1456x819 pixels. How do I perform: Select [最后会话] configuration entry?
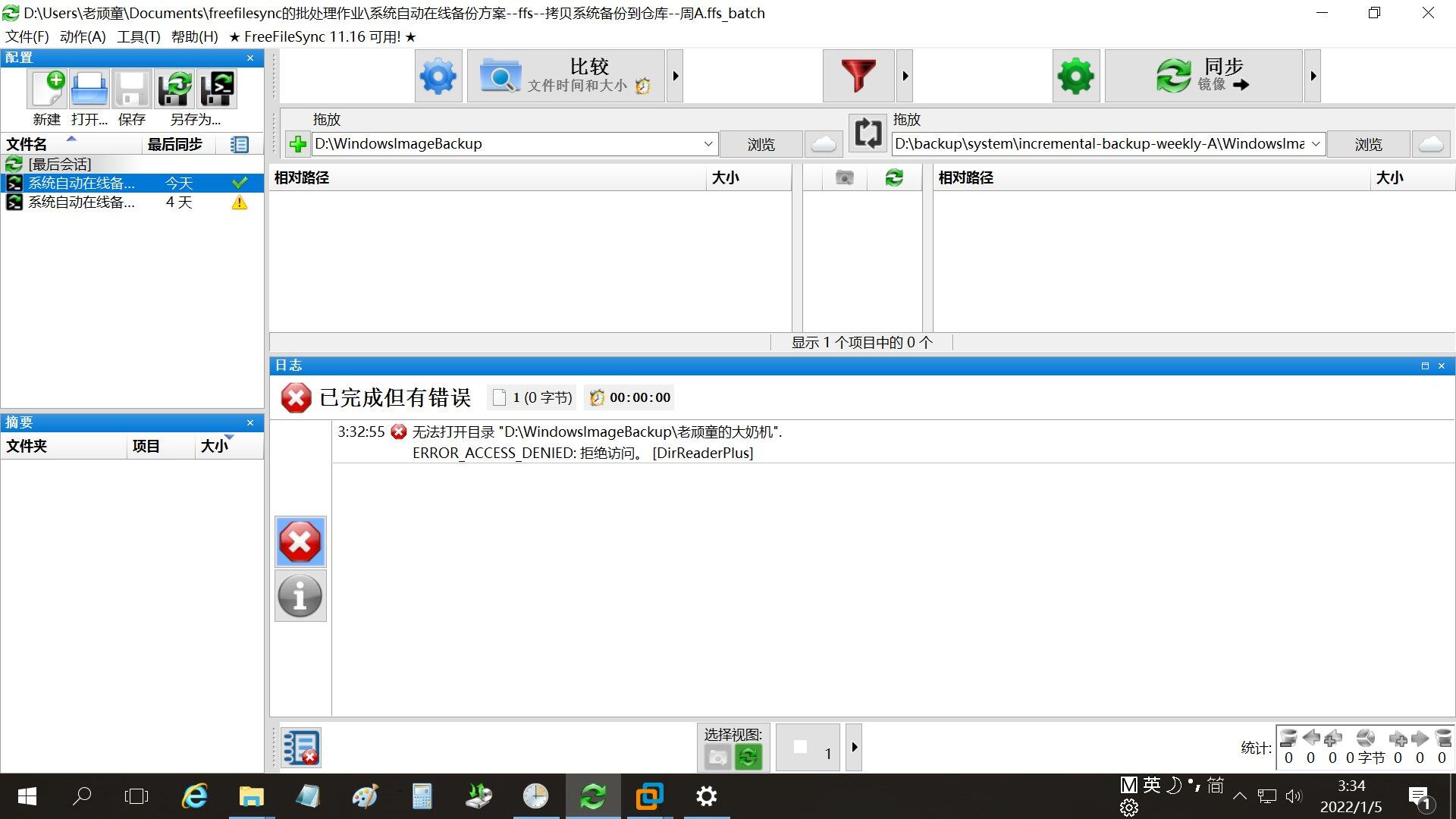[132, 164]
